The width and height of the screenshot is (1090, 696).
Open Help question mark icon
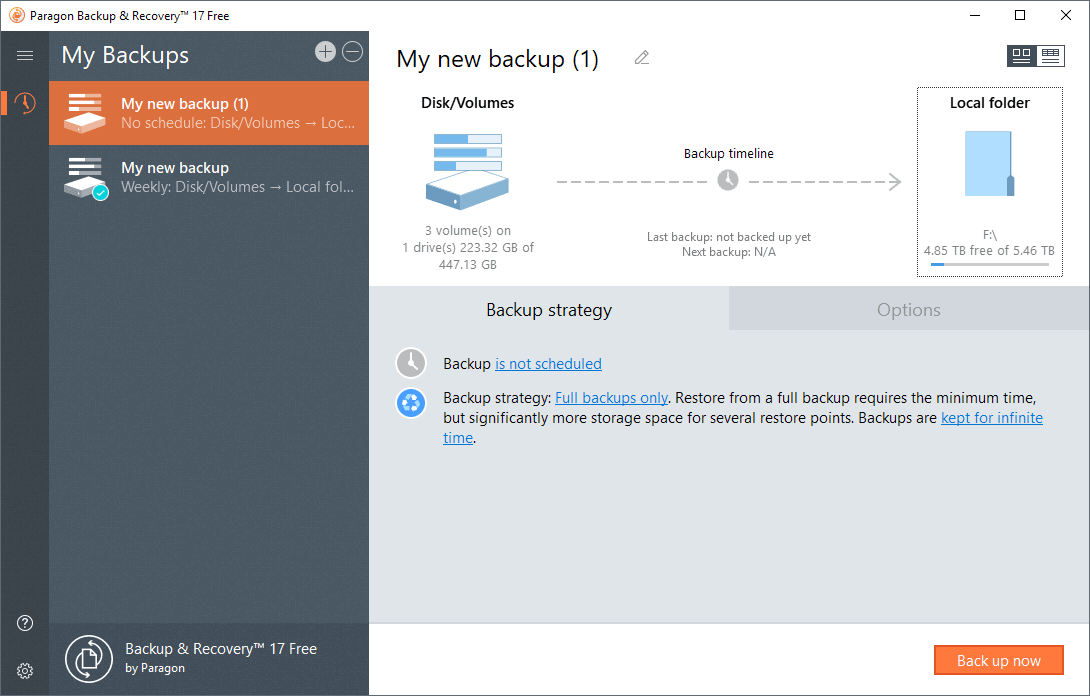click(25, 623)
